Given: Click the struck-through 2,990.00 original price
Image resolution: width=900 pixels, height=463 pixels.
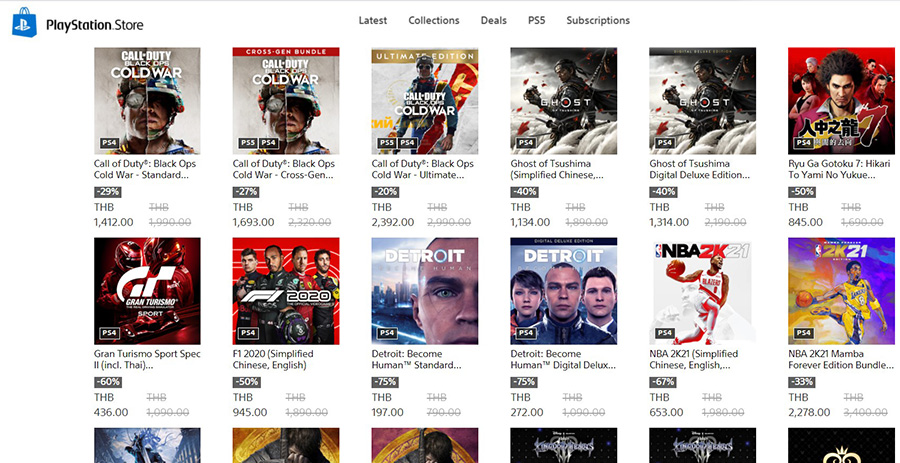Looking at the screenshot, I should [x=449, y=222].
